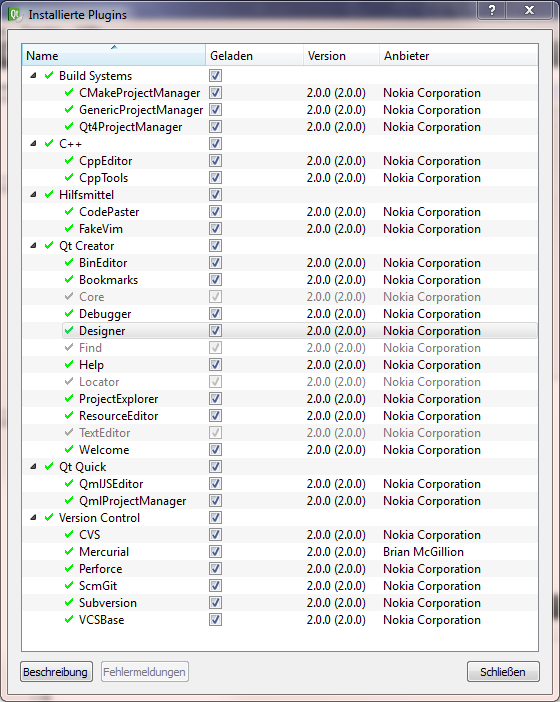Image resolution: width=560 pixels, height=702 pixels.
Task: Select the Bookmarks plugin entry
Action: point(280,280)
